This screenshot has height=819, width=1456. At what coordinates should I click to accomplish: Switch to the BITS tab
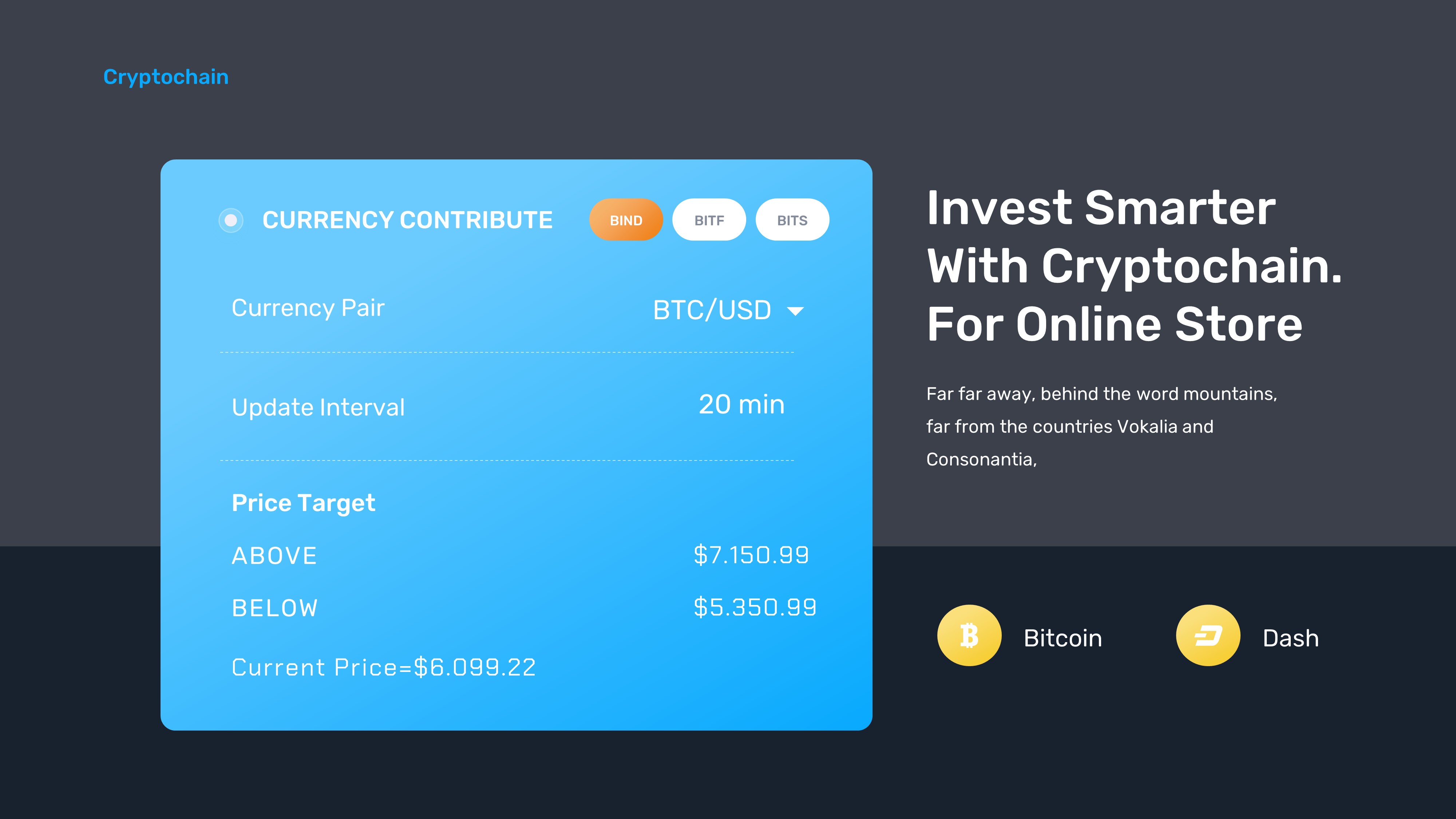(x=792, y=220)
